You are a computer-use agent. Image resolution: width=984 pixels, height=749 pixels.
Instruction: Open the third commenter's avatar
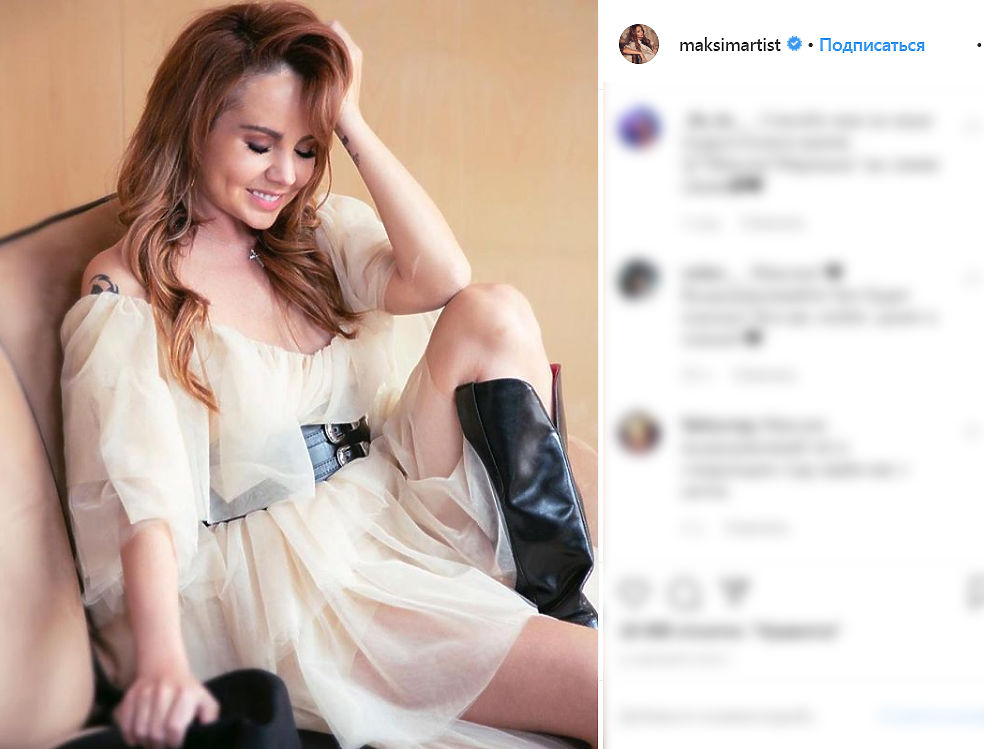(639, 432)
